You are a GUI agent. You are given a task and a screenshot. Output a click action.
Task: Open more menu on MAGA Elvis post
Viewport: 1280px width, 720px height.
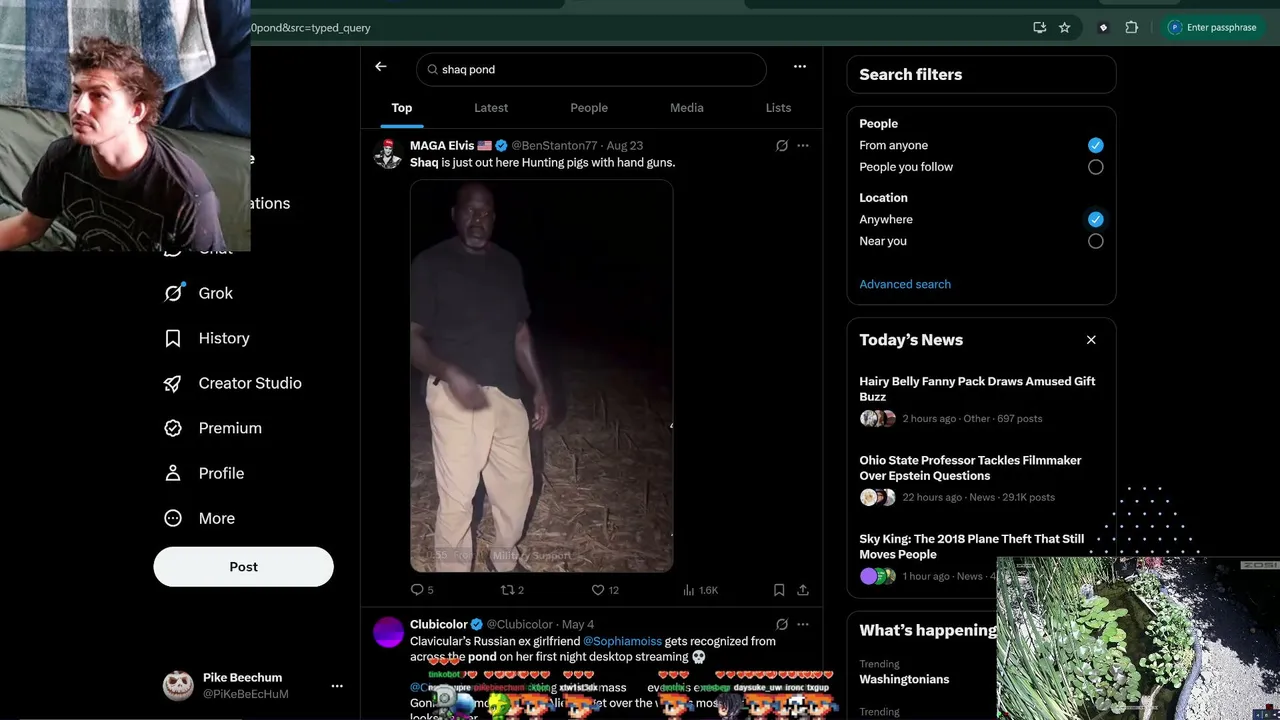[803, 146]
